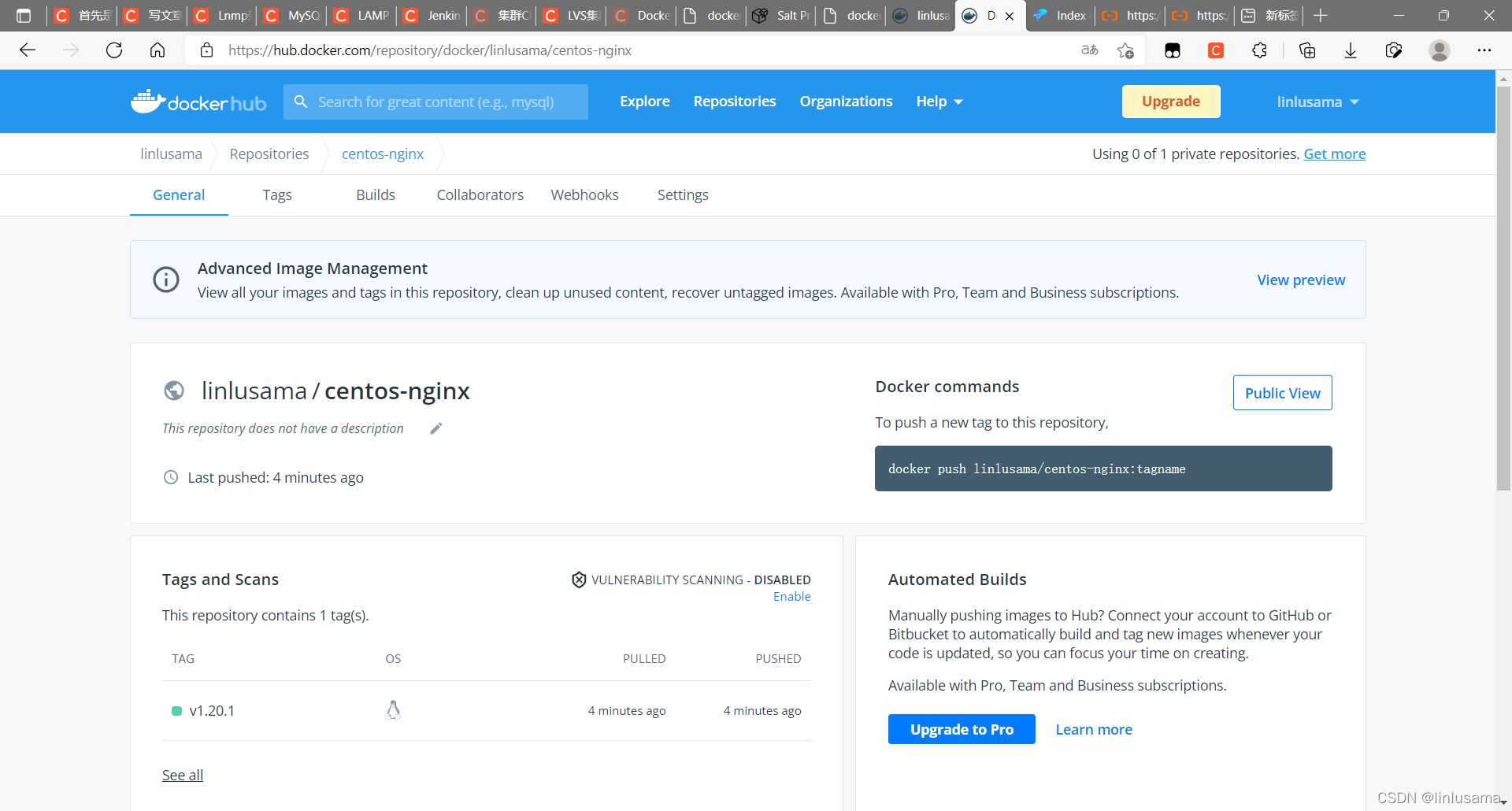Click centos-nginx in the breadcrumb
The height and width of the screenshot is (811, 1512).
[383, 154]
